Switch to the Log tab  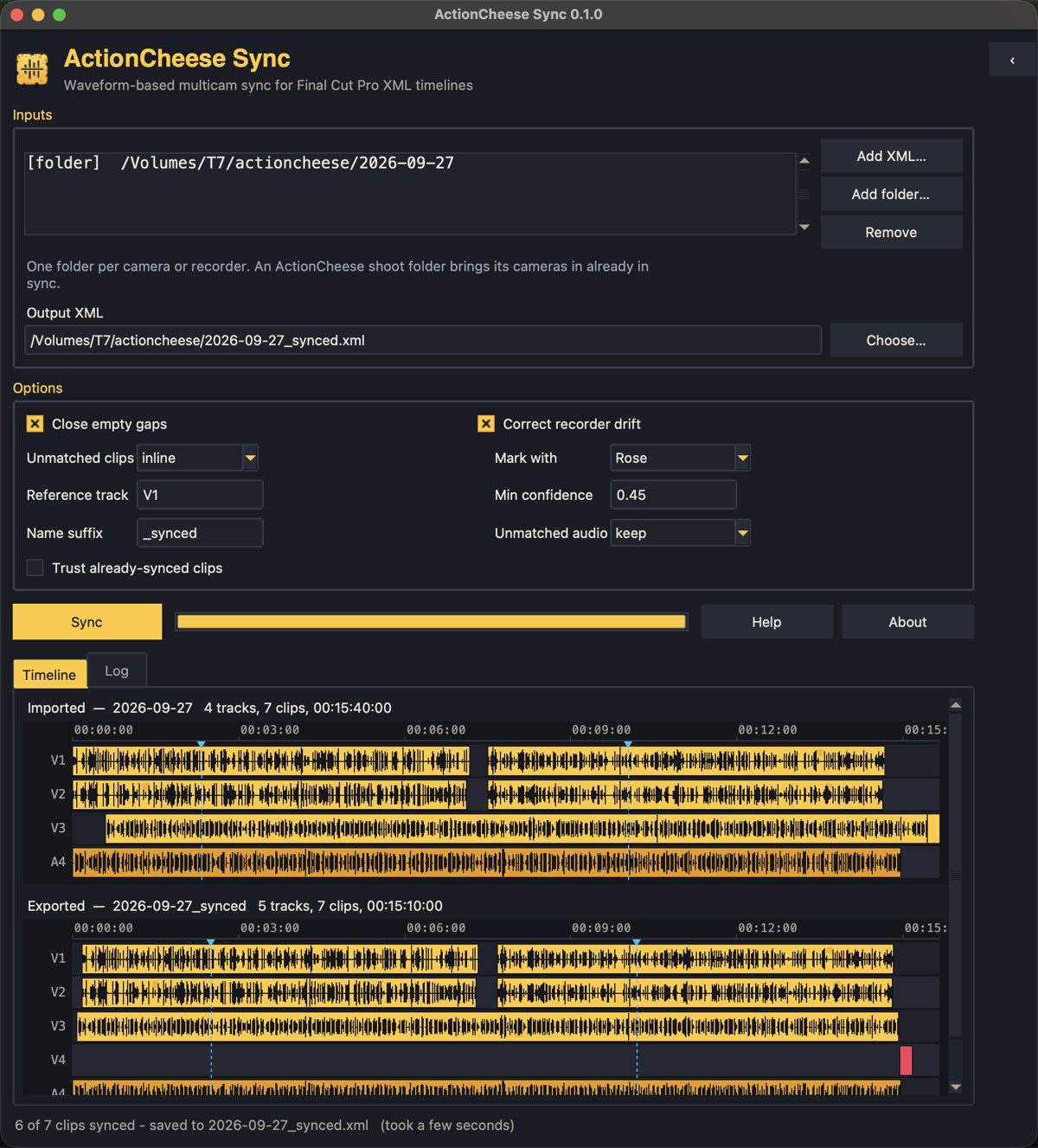117,670
